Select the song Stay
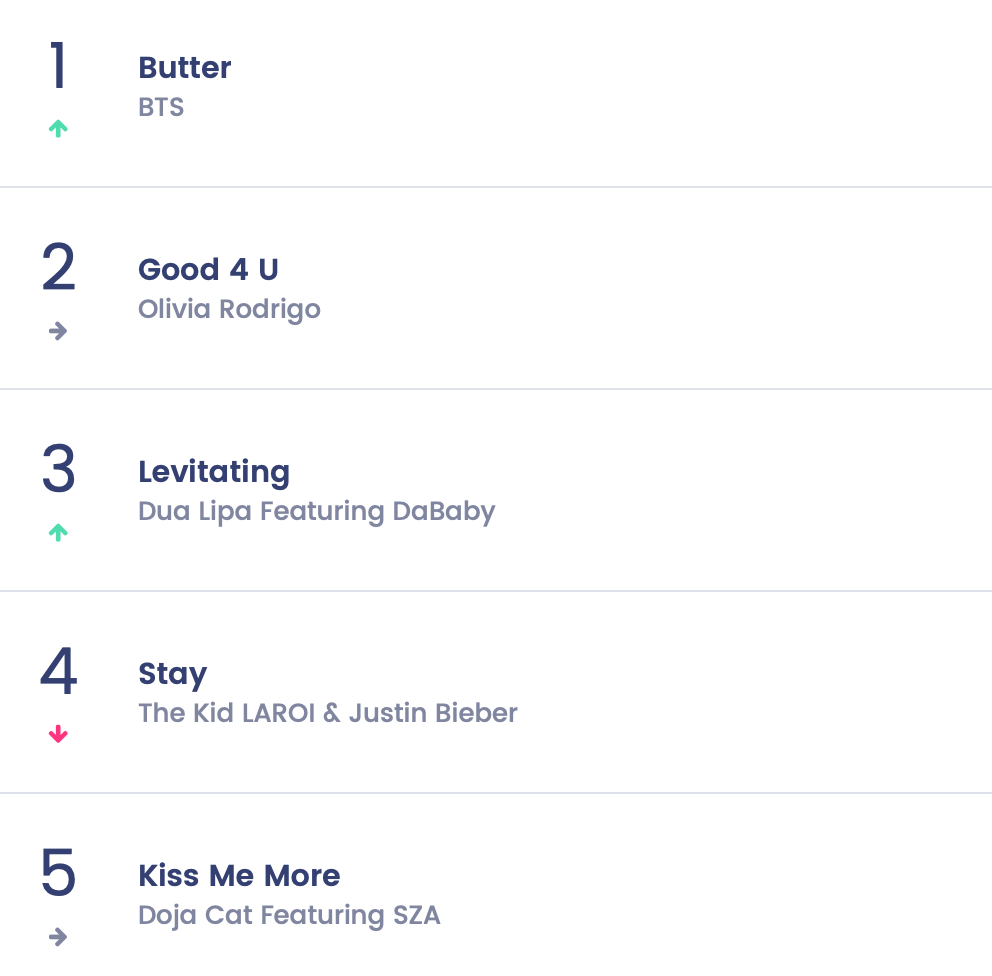Screen dimensions: 992x976 (173, 674)
